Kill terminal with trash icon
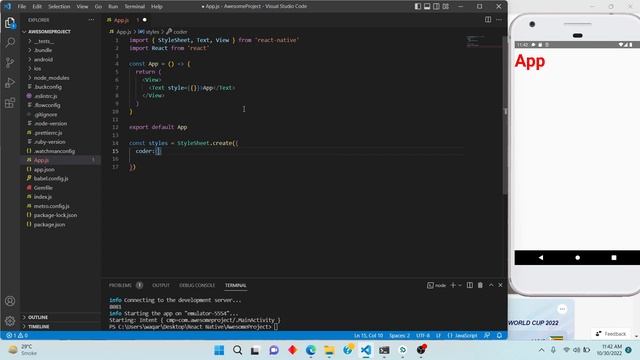The image size is (640, 360). 480,285
